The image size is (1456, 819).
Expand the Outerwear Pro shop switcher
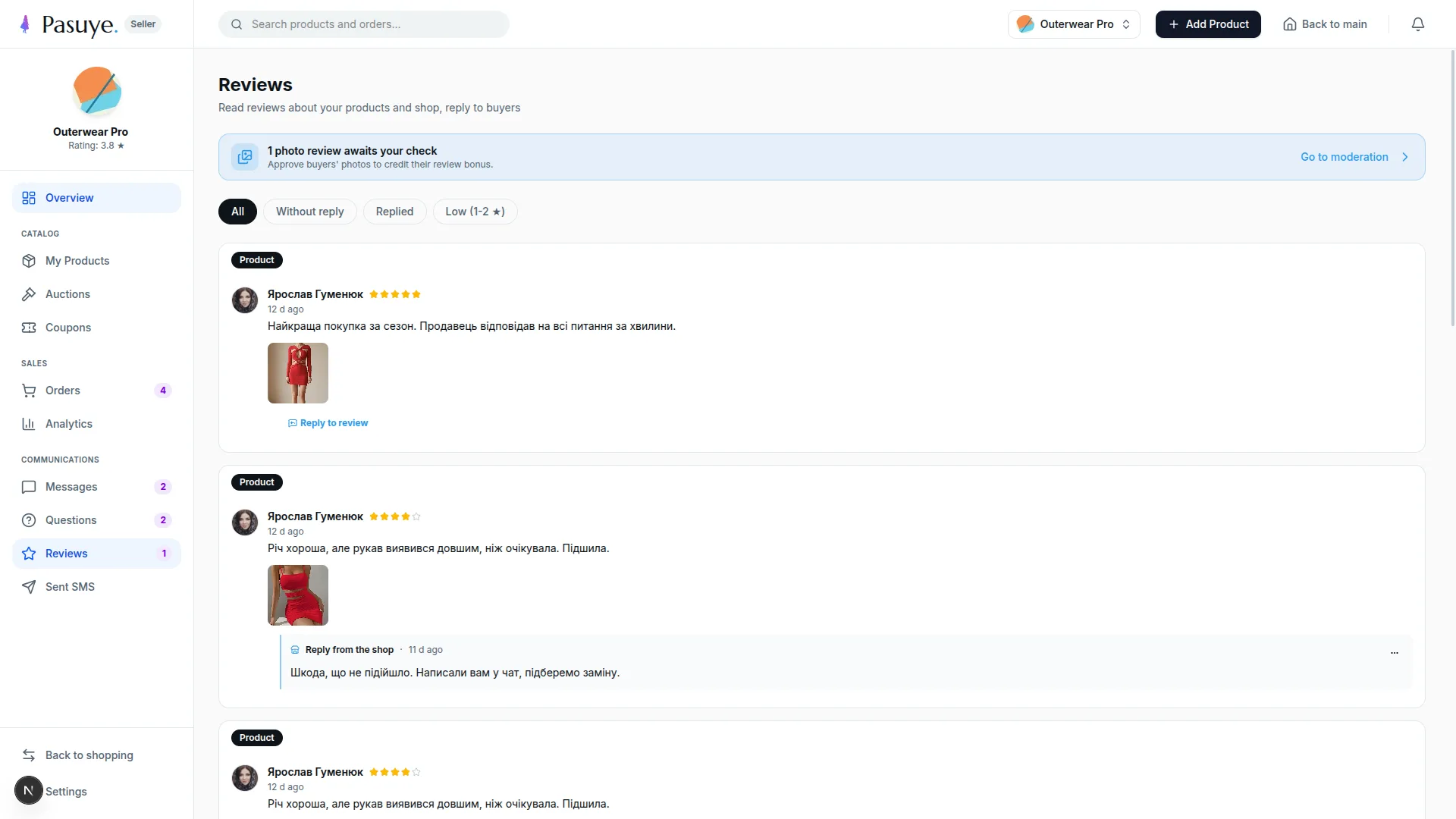pyautogui.click(x=1073, y=24)
